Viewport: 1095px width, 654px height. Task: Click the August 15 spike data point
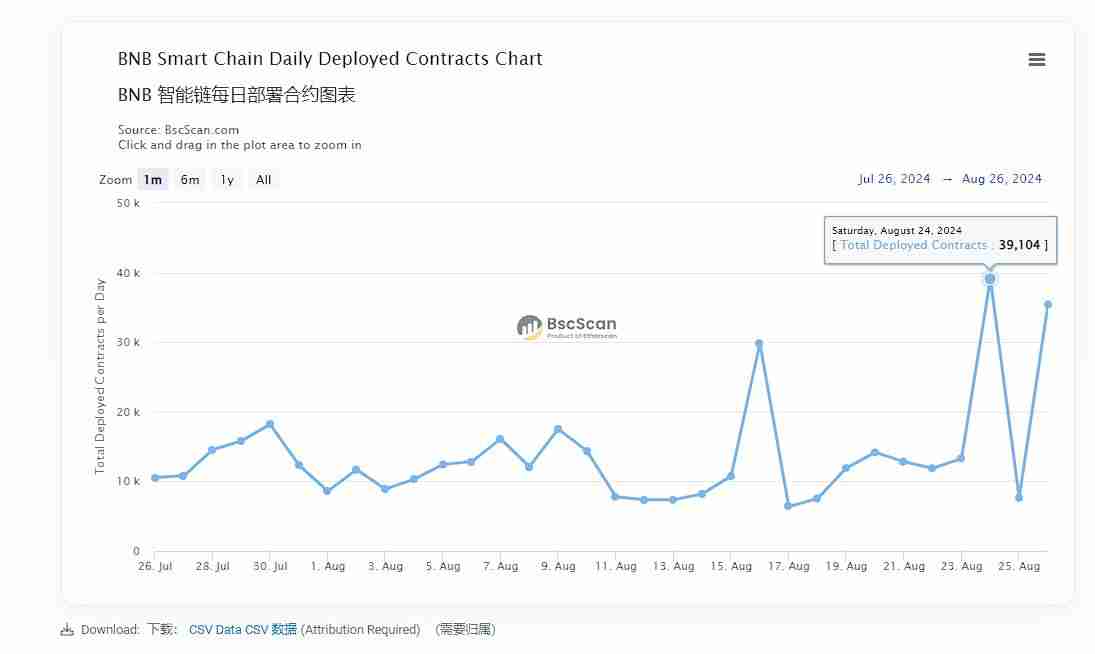click(x=760, y=342)
